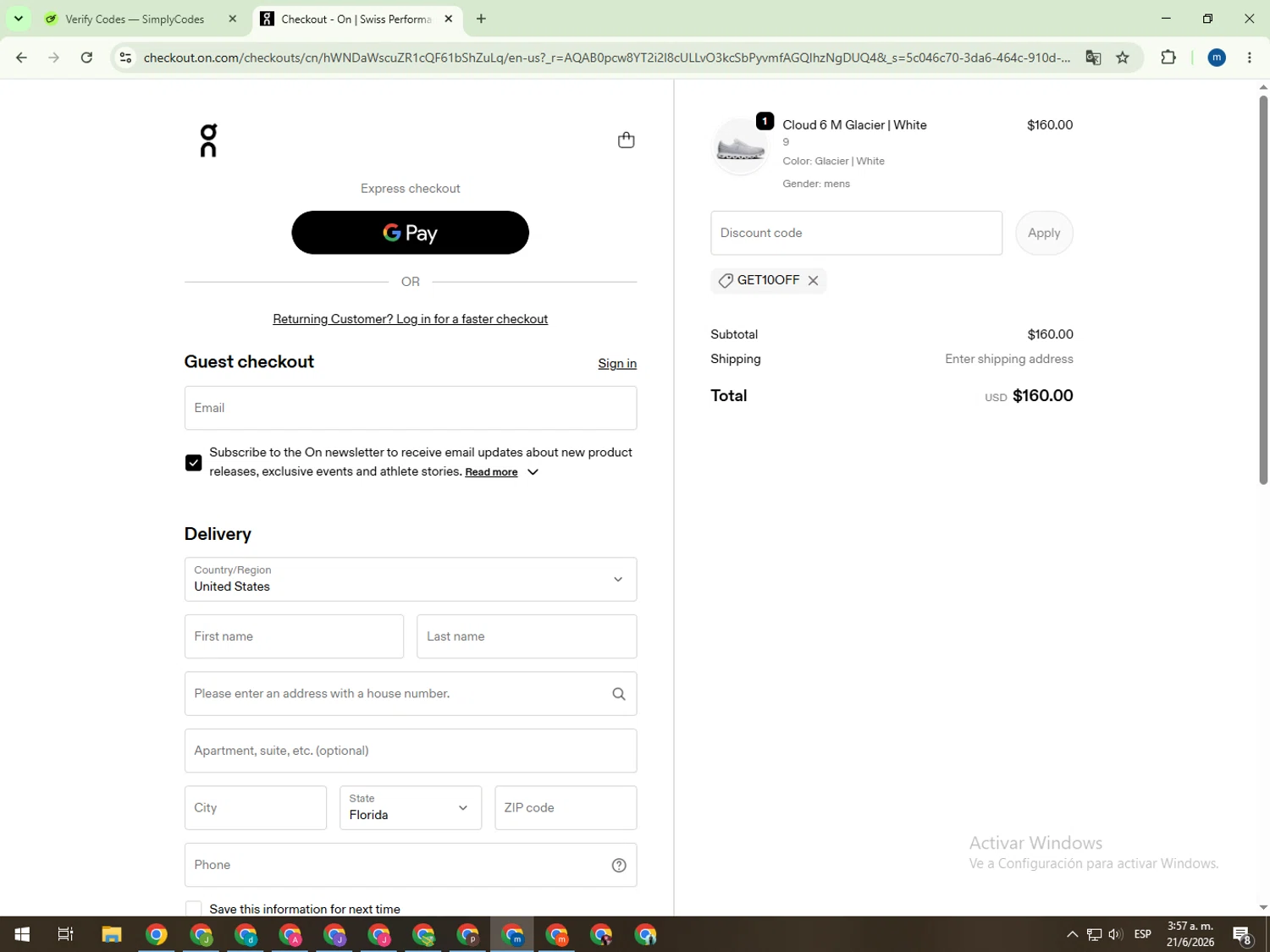The image size is (1270, 952).
Task: Click the City field
Action: (x=256, y=808)
